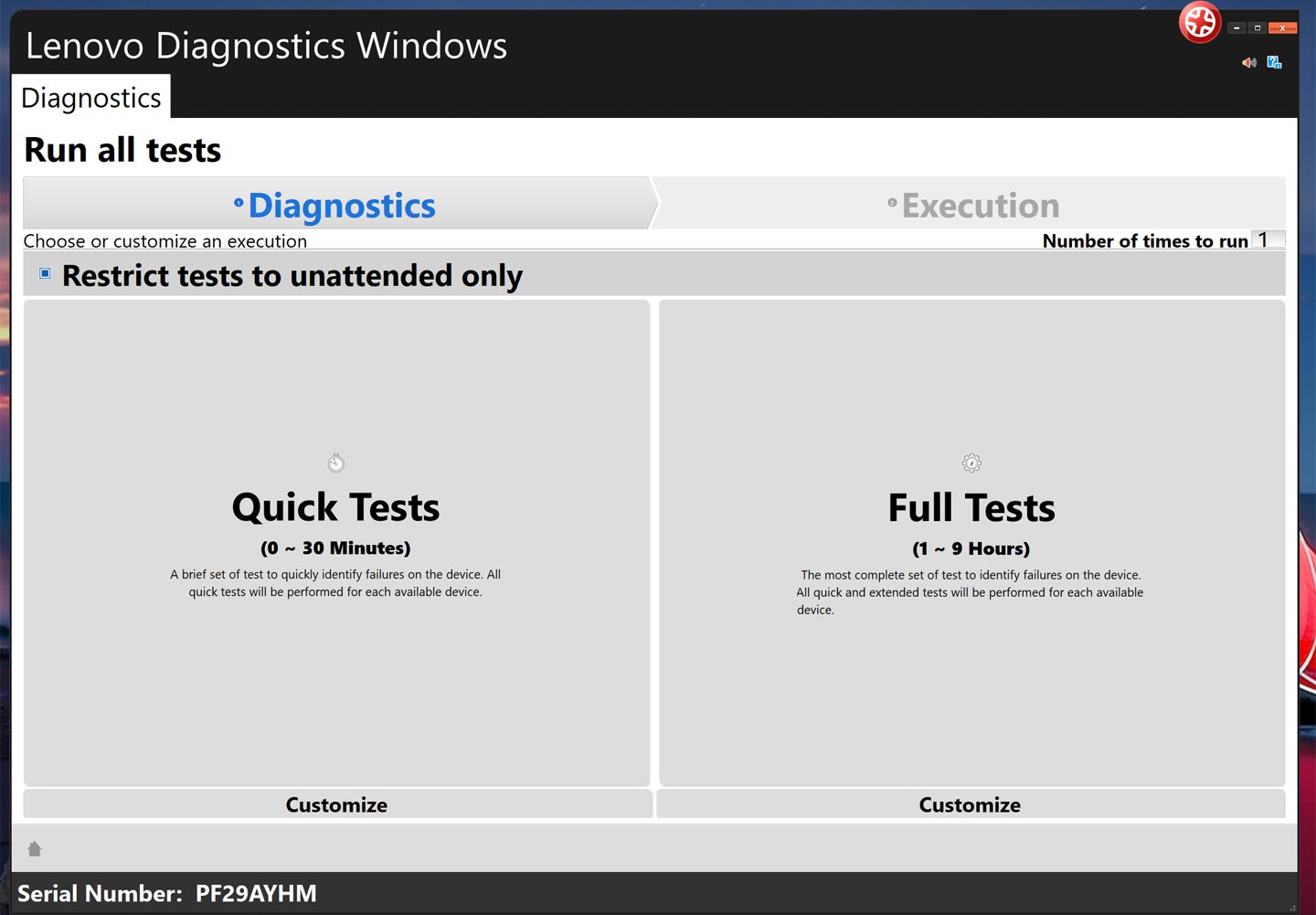Click the blue bullet beside Diagnostics step

point(239,203)
